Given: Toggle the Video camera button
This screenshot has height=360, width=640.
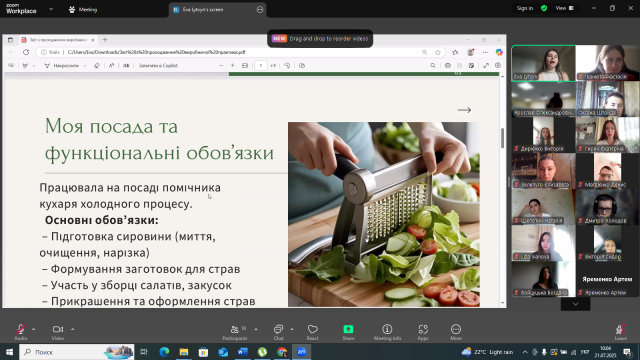Looking at the screenshot, I should coord(58,332).
